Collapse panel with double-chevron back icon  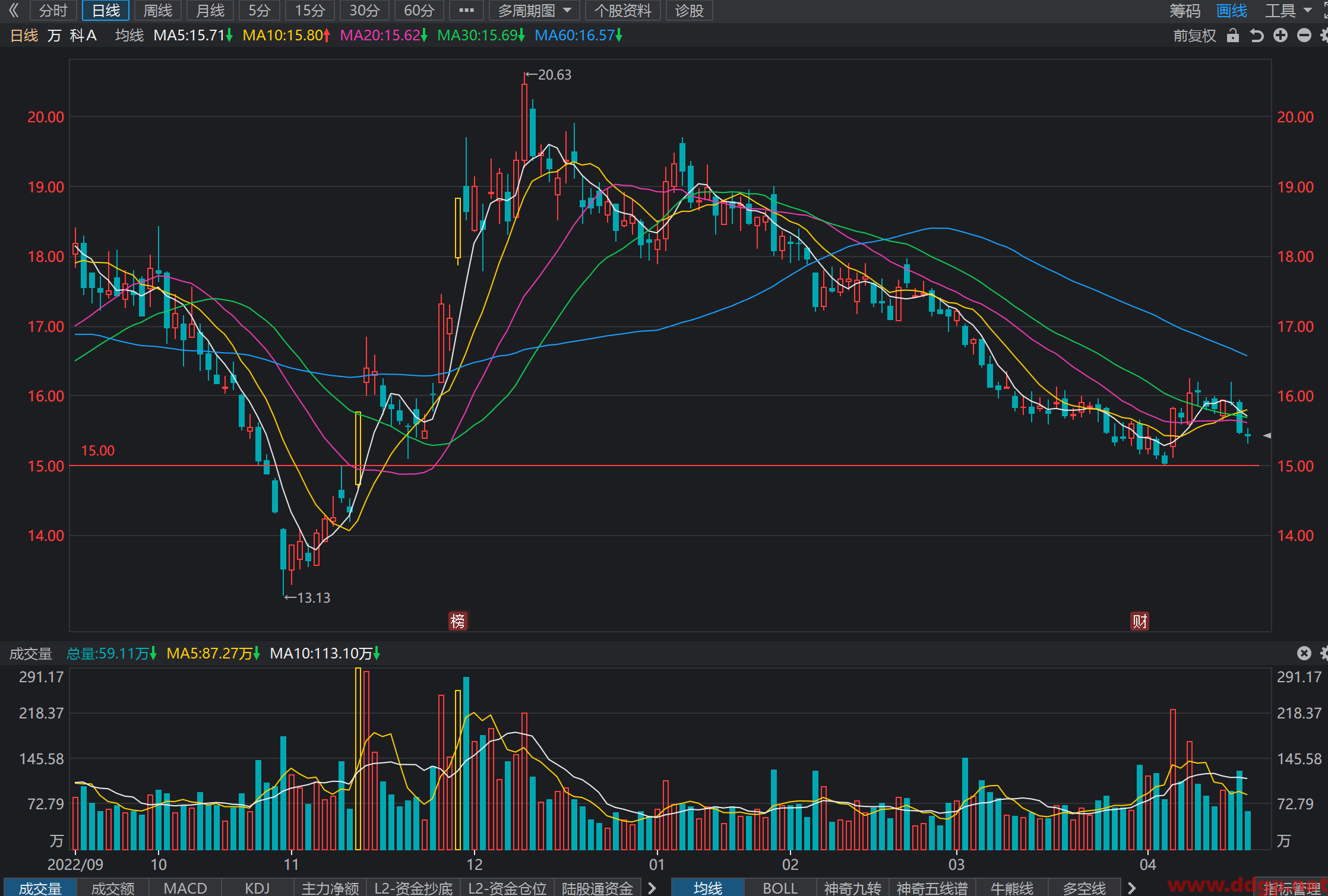coord(14,10)
